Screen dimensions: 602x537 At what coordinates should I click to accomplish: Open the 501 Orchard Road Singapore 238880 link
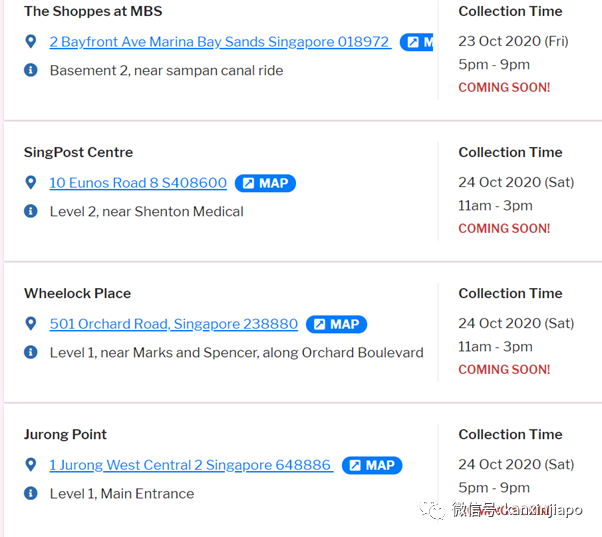coord(174,324)
